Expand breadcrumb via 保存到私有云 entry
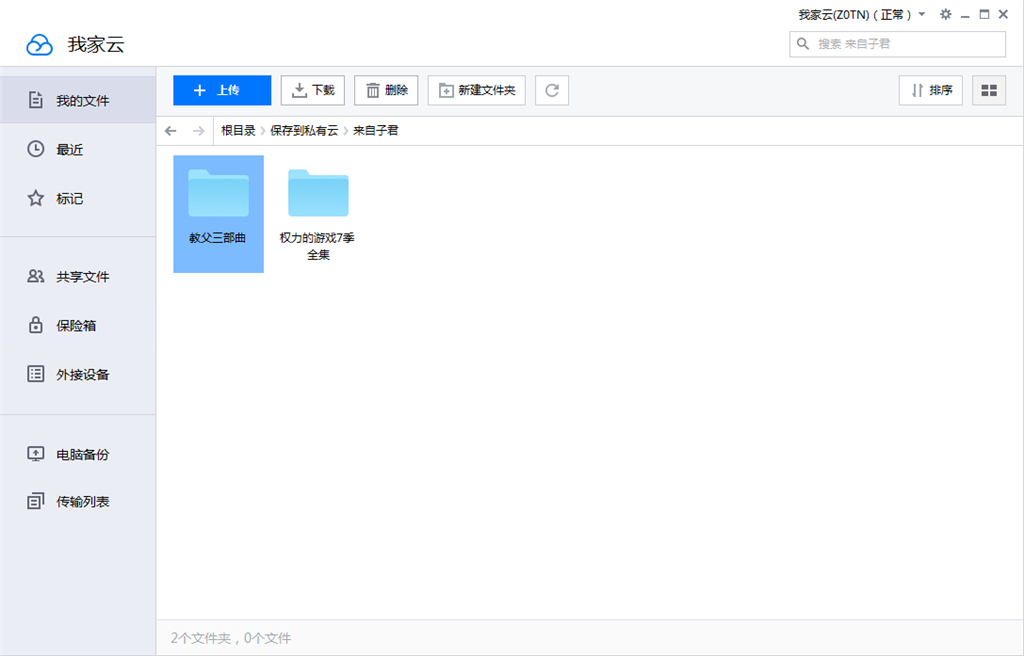Viewport: 1024px width, 656px height. click(x=303, y=130)
